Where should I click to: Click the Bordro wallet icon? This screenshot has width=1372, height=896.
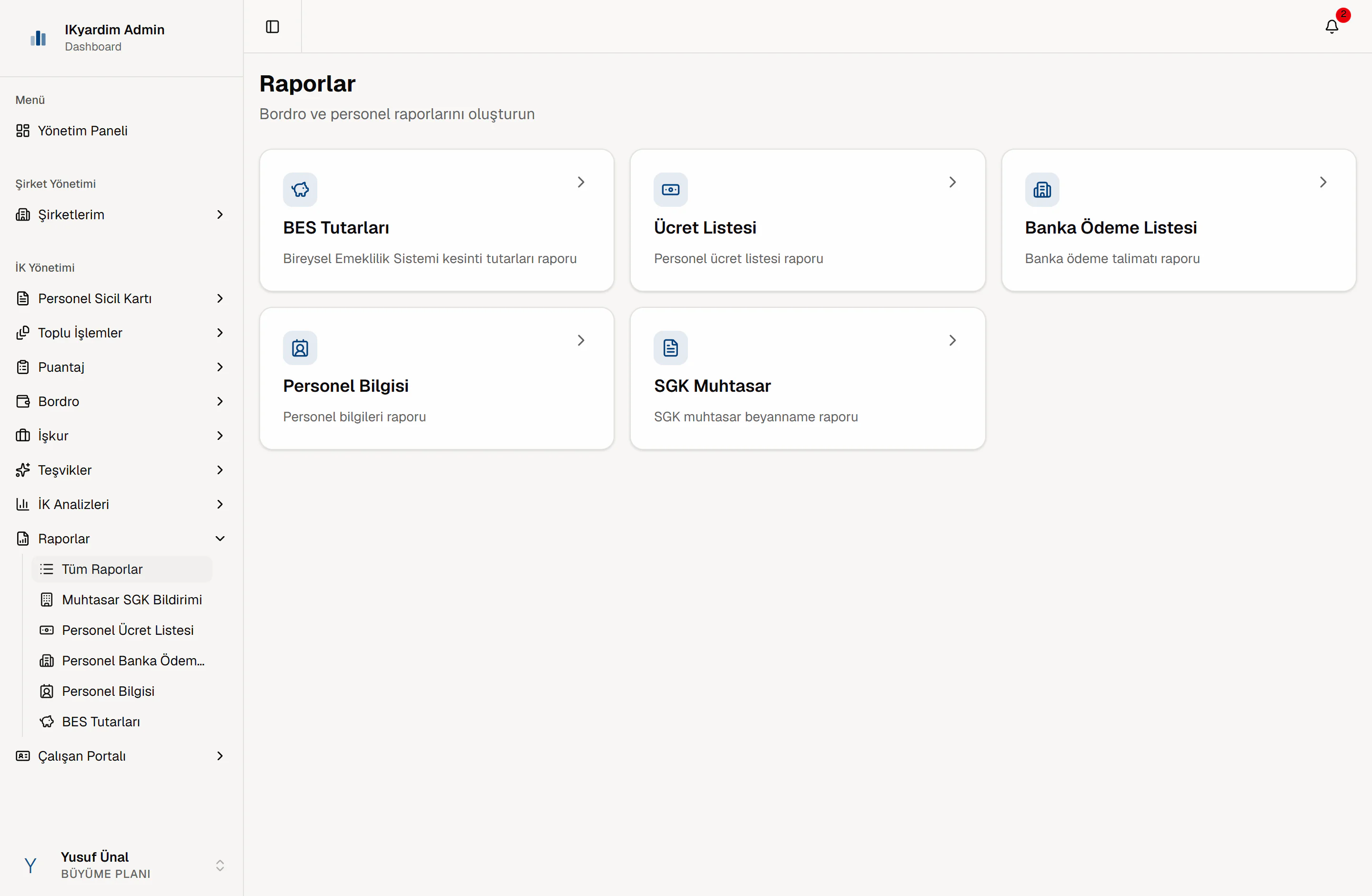pos(22,401)
